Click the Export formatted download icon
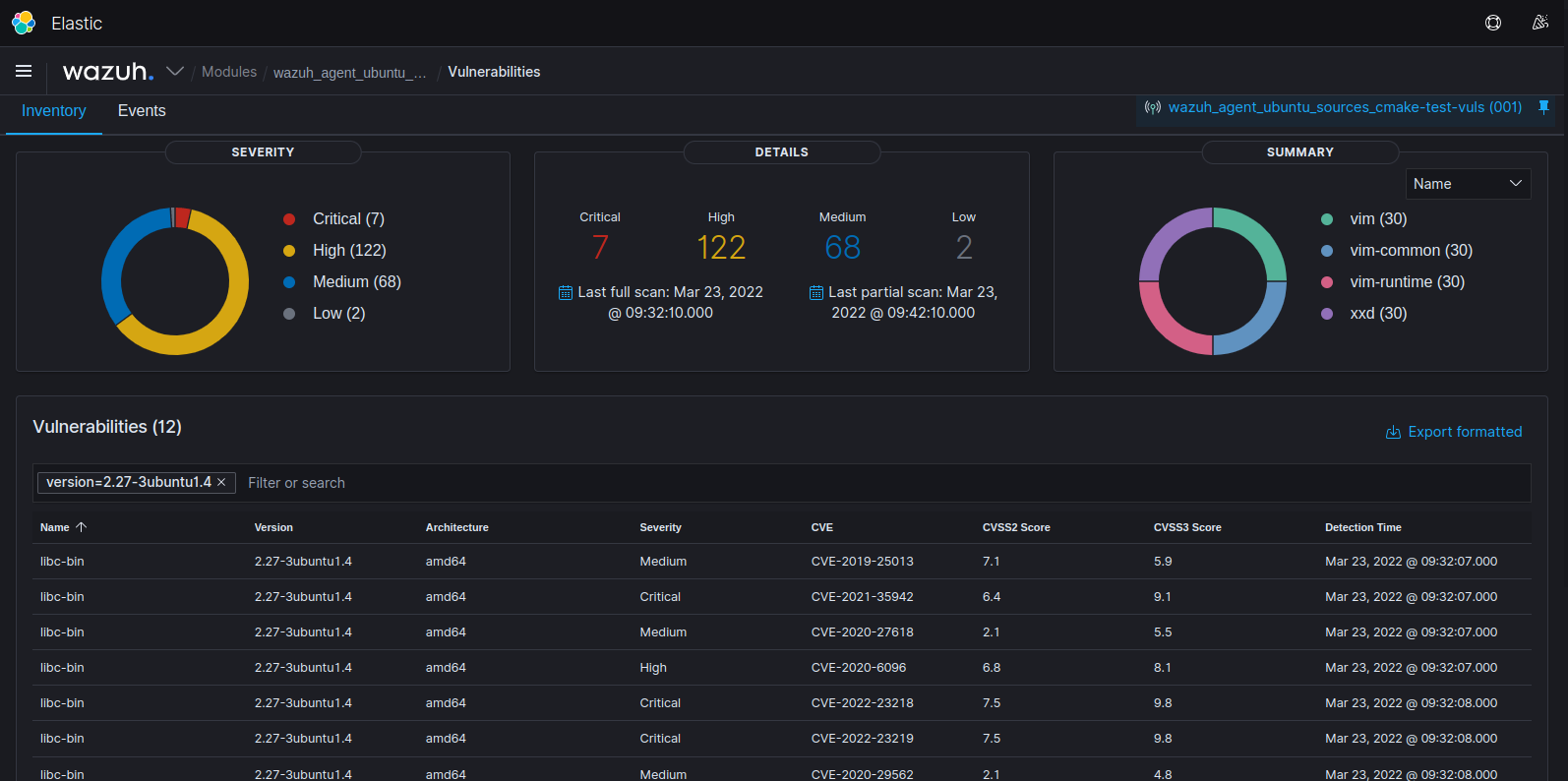Viewport: 1568px width, 781px height. point(1393,432)
